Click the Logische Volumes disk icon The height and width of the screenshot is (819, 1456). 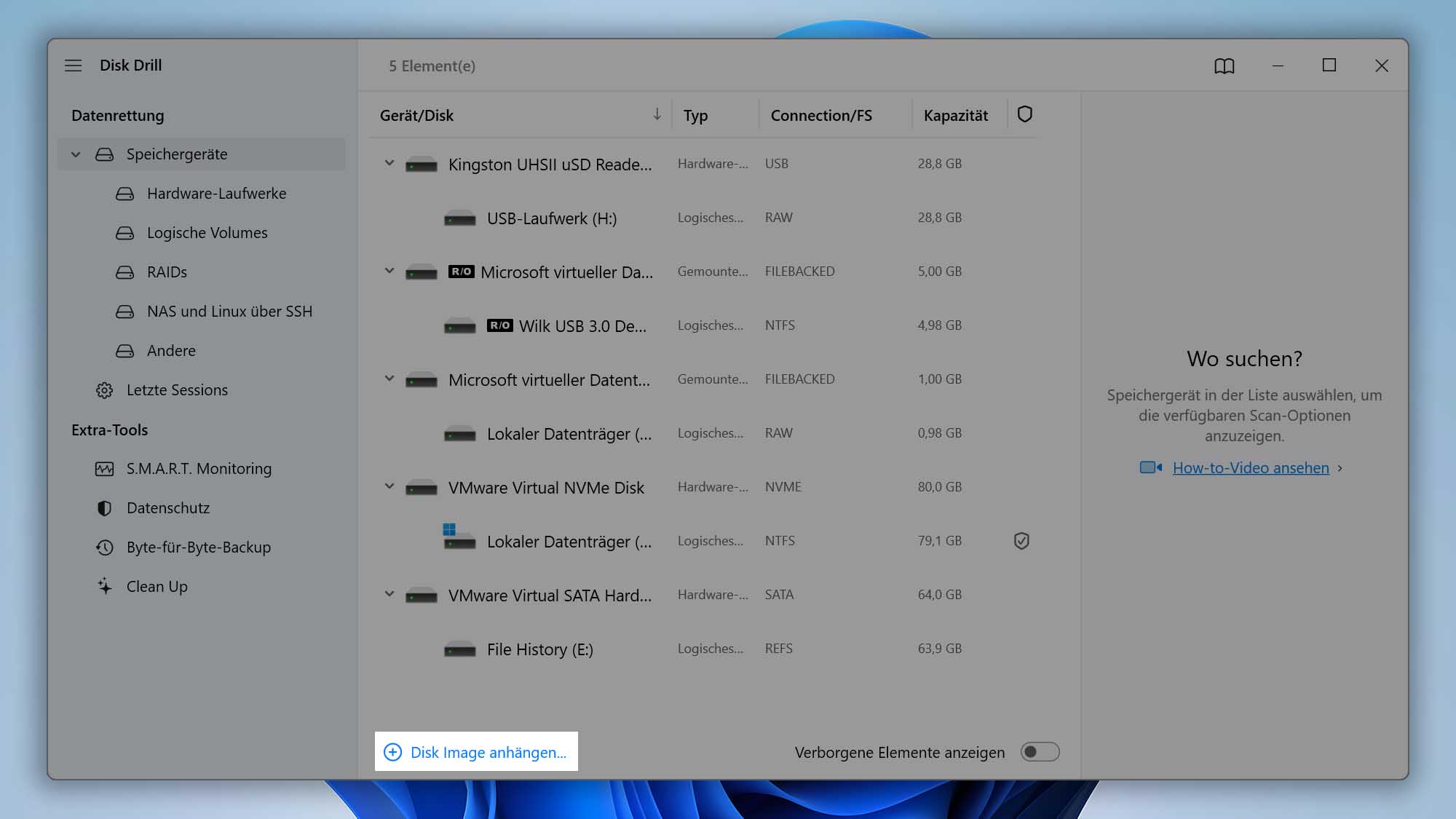124,233
